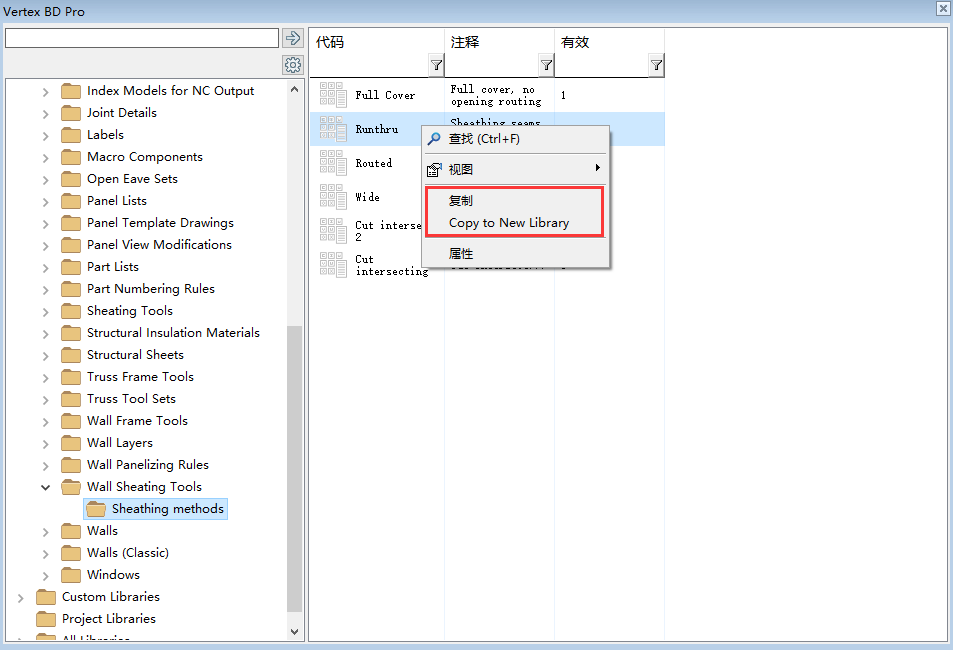Expand the Sheating Tools node
The width and height of the screenshot is (953, 650).
point(46,311)
